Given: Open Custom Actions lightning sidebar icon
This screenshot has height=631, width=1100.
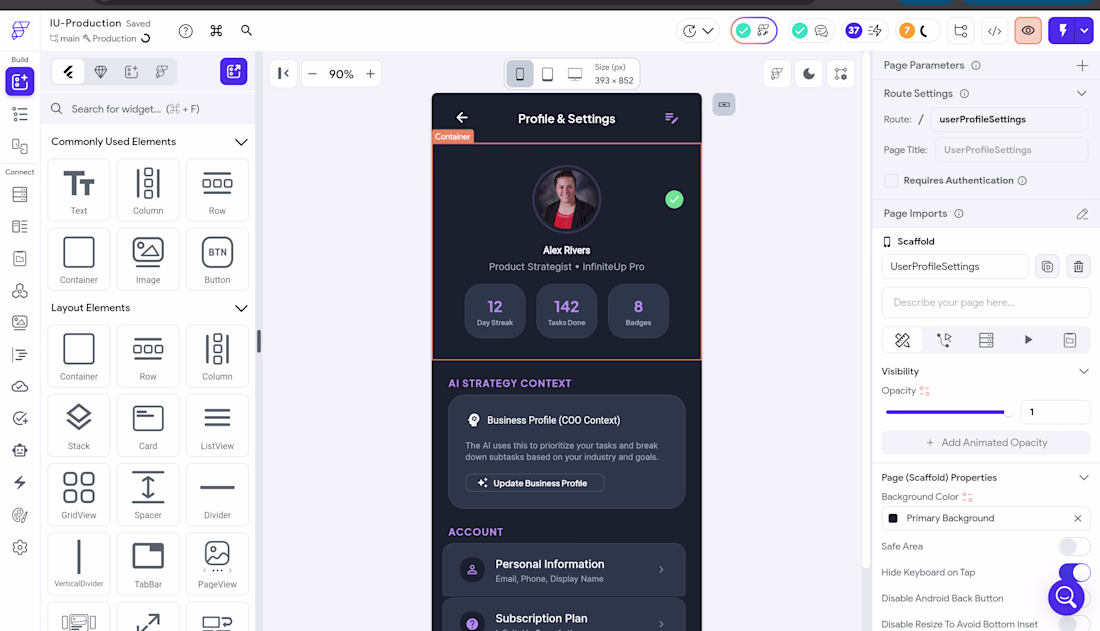Looking at the screenshot, I should click(20, 482).
